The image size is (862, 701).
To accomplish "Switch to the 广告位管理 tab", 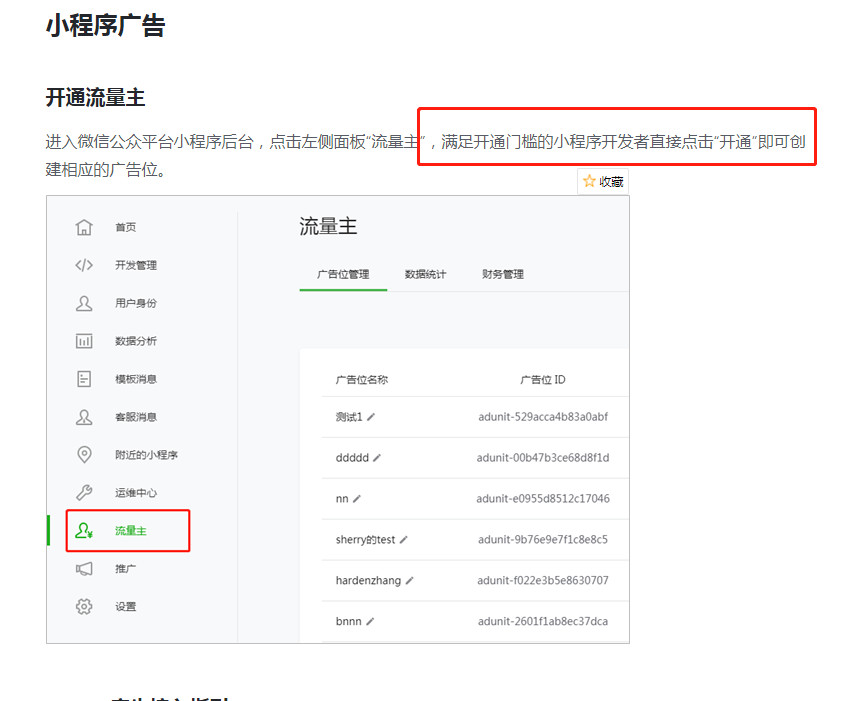I will pos(343,274).
